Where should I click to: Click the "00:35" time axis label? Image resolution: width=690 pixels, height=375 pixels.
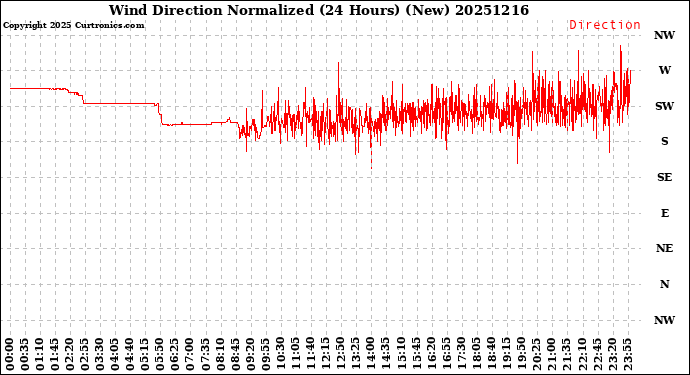tap(25, 355)
